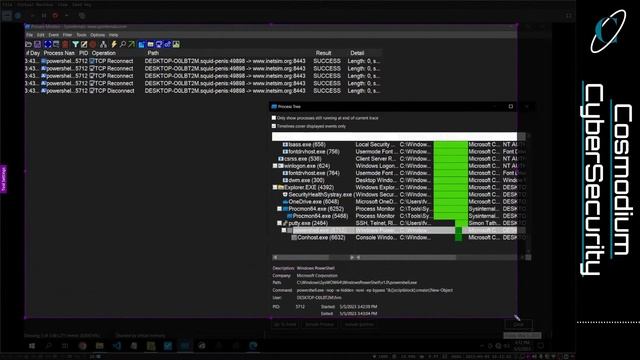The height and width of the screenshot is (360, 640).
Task: Click the Close button in Process Tree
Action: click(x=518, y=324)
